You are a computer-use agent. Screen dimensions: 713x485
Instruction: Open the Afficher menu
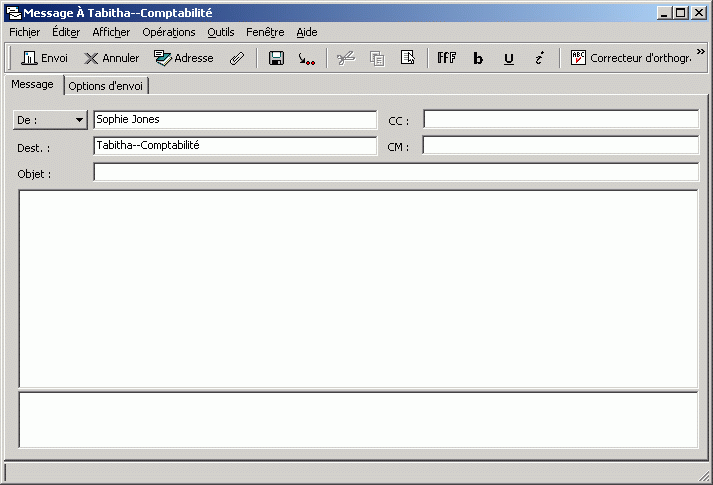(111, 32)
